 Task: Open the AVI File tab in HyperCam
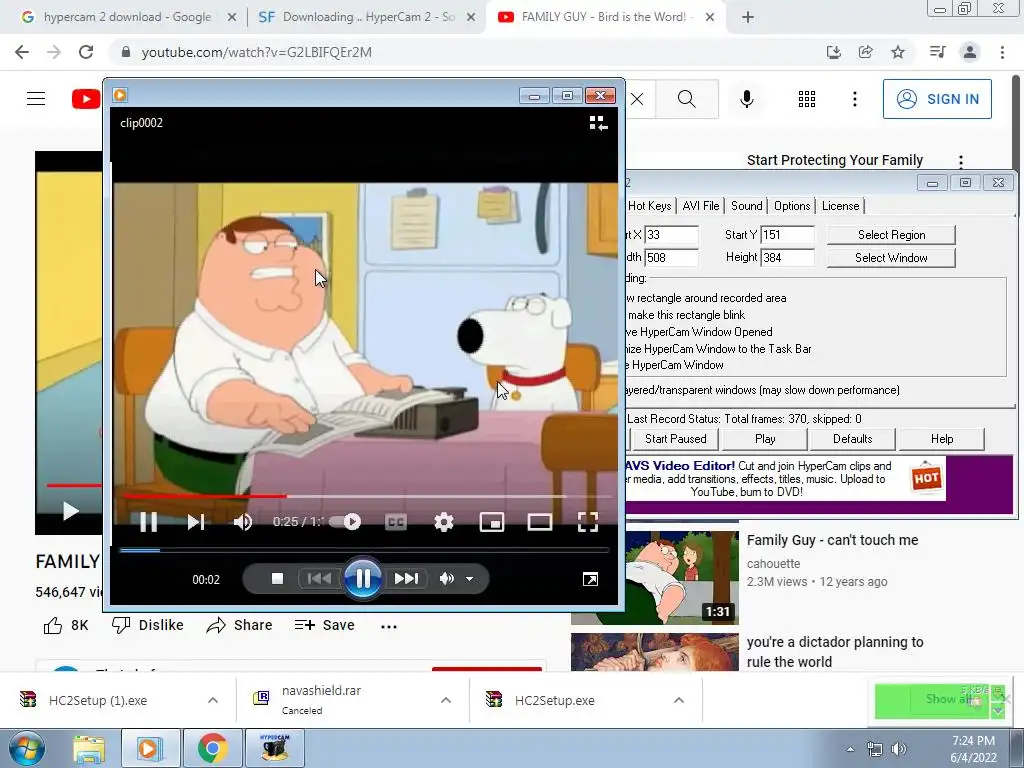coord(701,206)
